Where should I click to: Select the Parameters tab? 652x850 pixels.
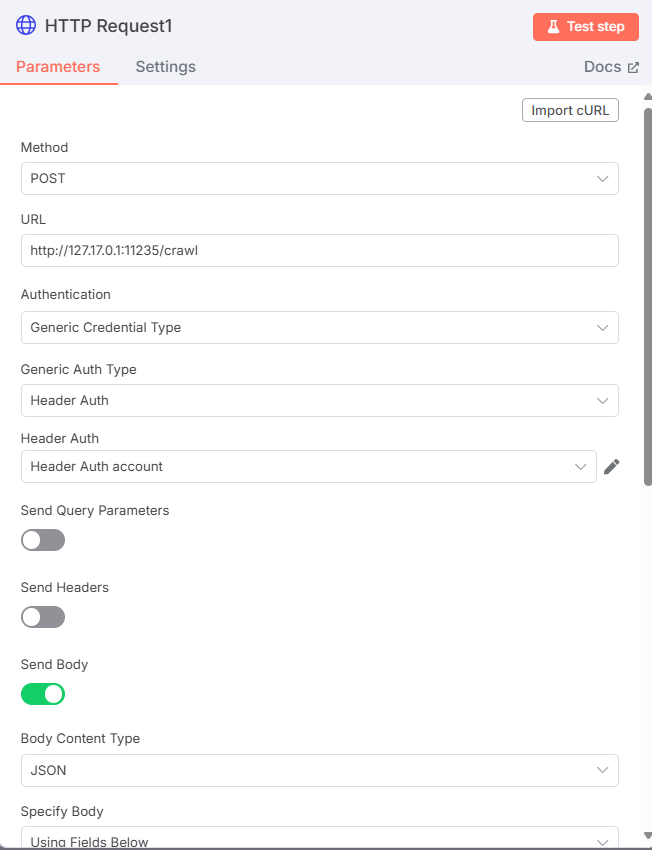(x=58, y=67)
